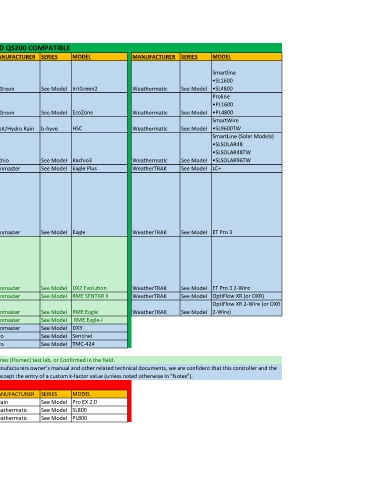Select the OptiFlow XR (or OXR) cell
Image resolution: width=370 pixels, height=480 pixels.
pos(246,296)
